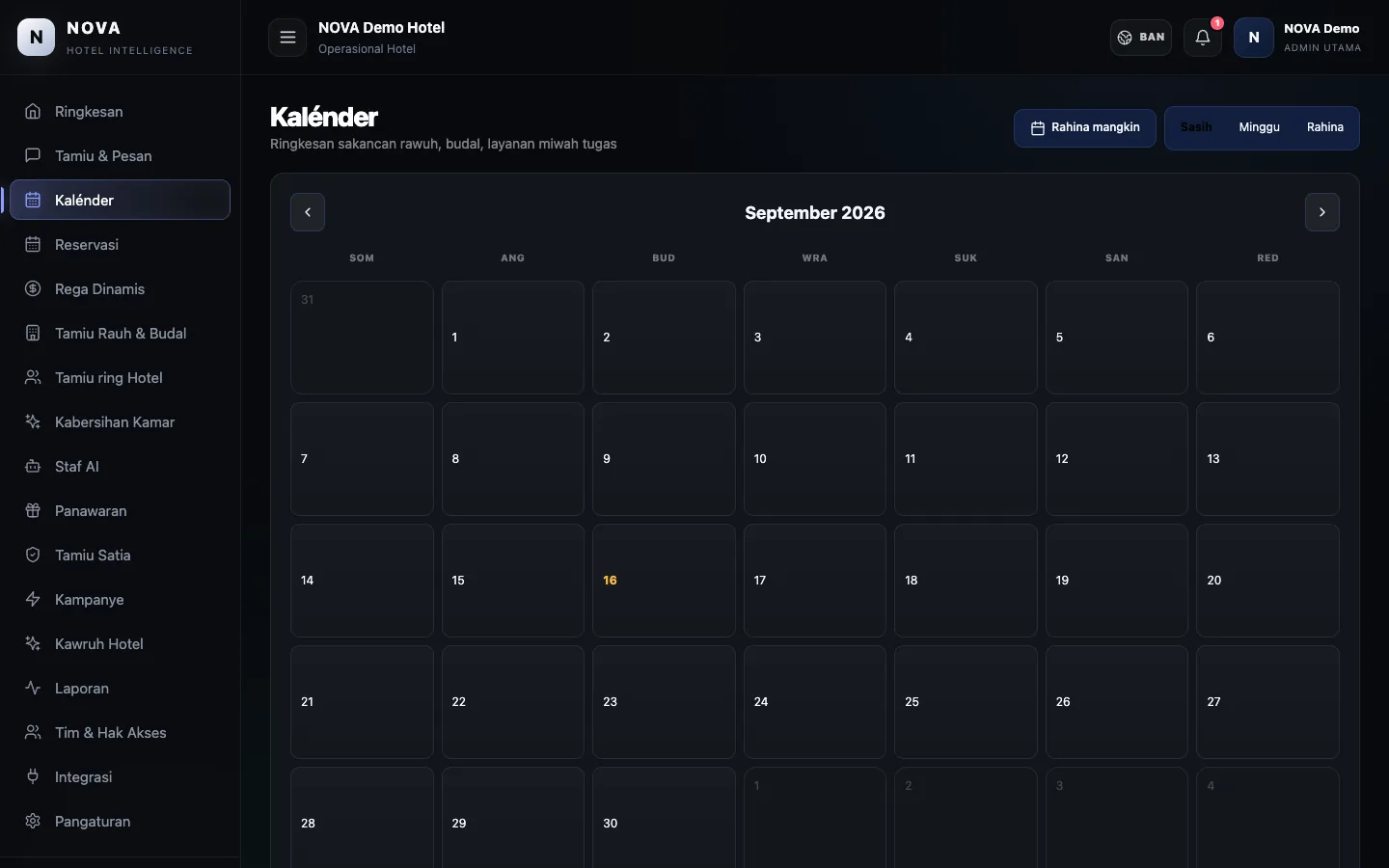Viewport: 1389px width, 868px height.
Task: Select day 22 calendar cell
Action: tap(513, 702)
